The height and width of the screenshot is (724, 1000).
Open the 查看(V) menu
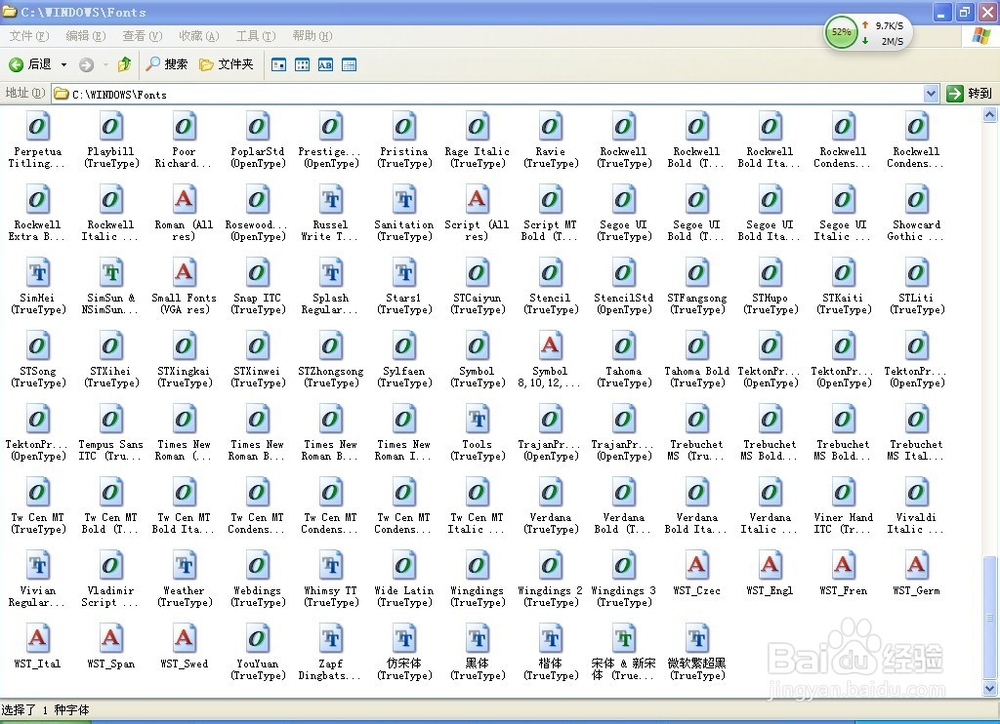coord(142,36)
